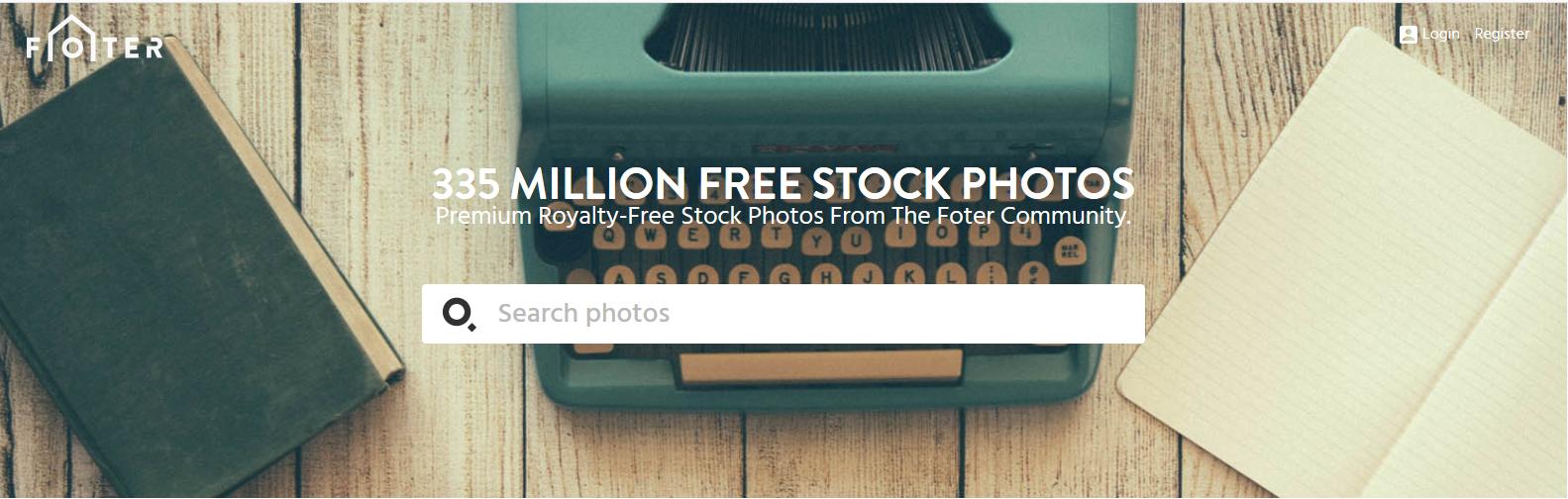The height and width of the screenshot is (499, 1568).
Task: Click the placeholder text Search photos
Action: tap(583, 314)
